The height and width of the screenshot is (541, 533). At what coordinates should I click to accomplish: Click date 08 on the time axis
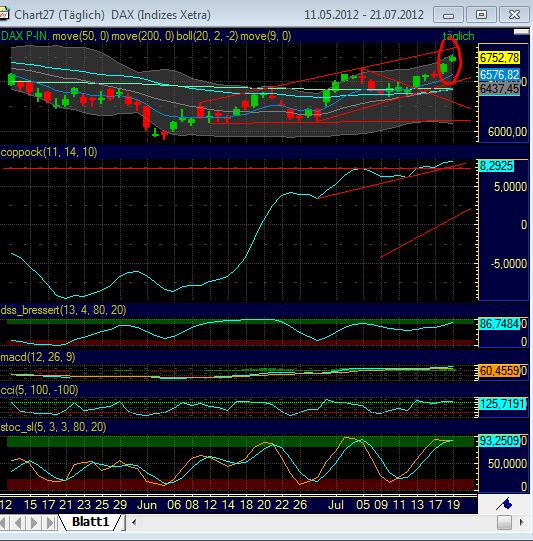pos(192,505)
